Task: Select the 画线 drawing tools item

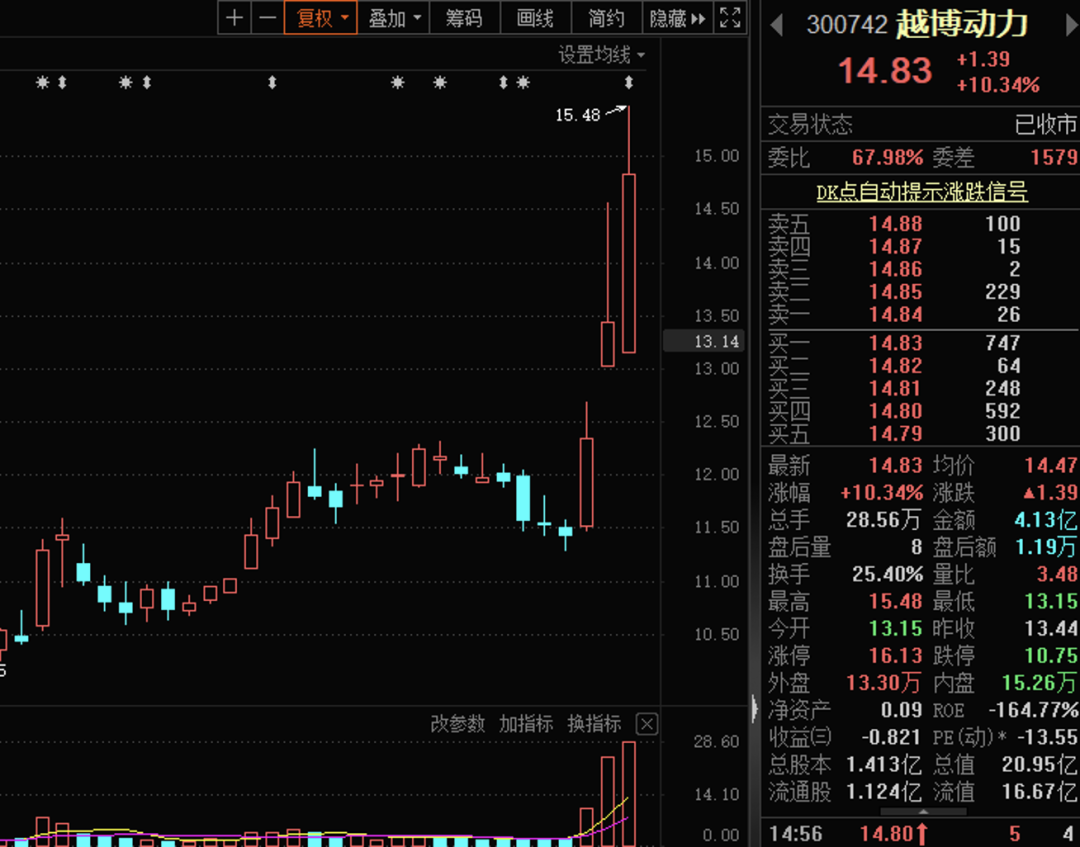Action: pos(535,18)
